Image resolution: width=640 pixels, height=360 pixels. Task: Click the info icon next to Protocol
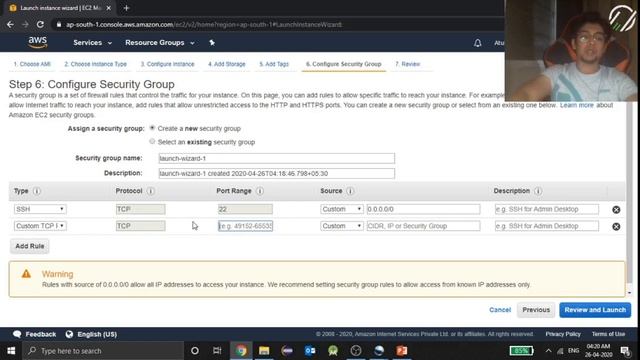pyautogui.click(x=151, y=191)
